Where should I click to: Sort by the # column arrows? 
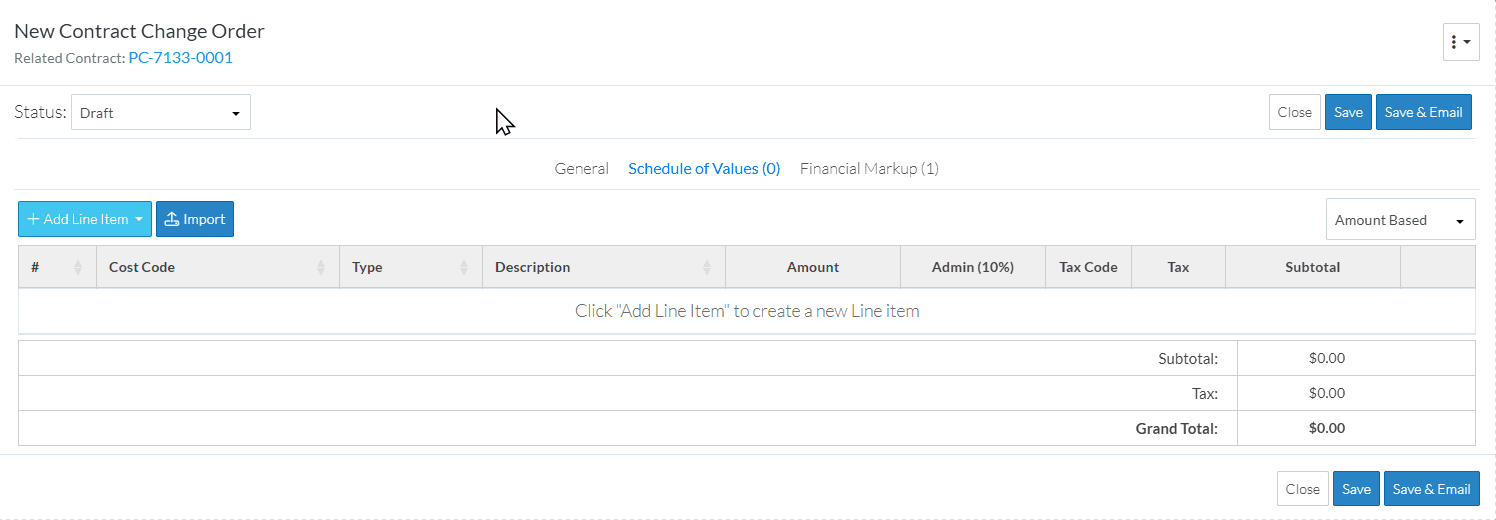78,267
